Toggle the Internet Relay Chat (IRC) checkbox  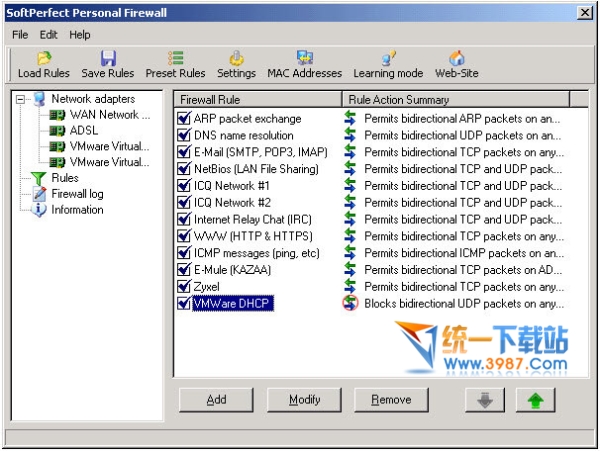pos(184,219)
